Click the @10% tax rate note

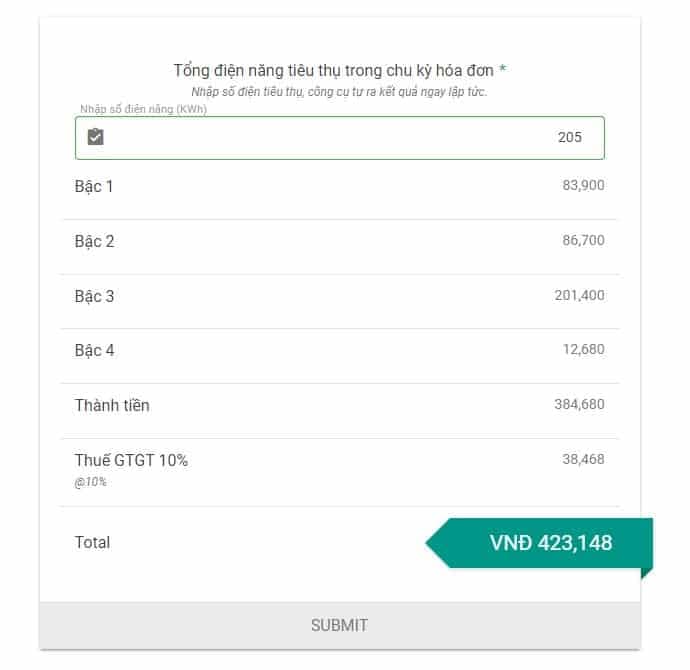click(x=90, y=482)
